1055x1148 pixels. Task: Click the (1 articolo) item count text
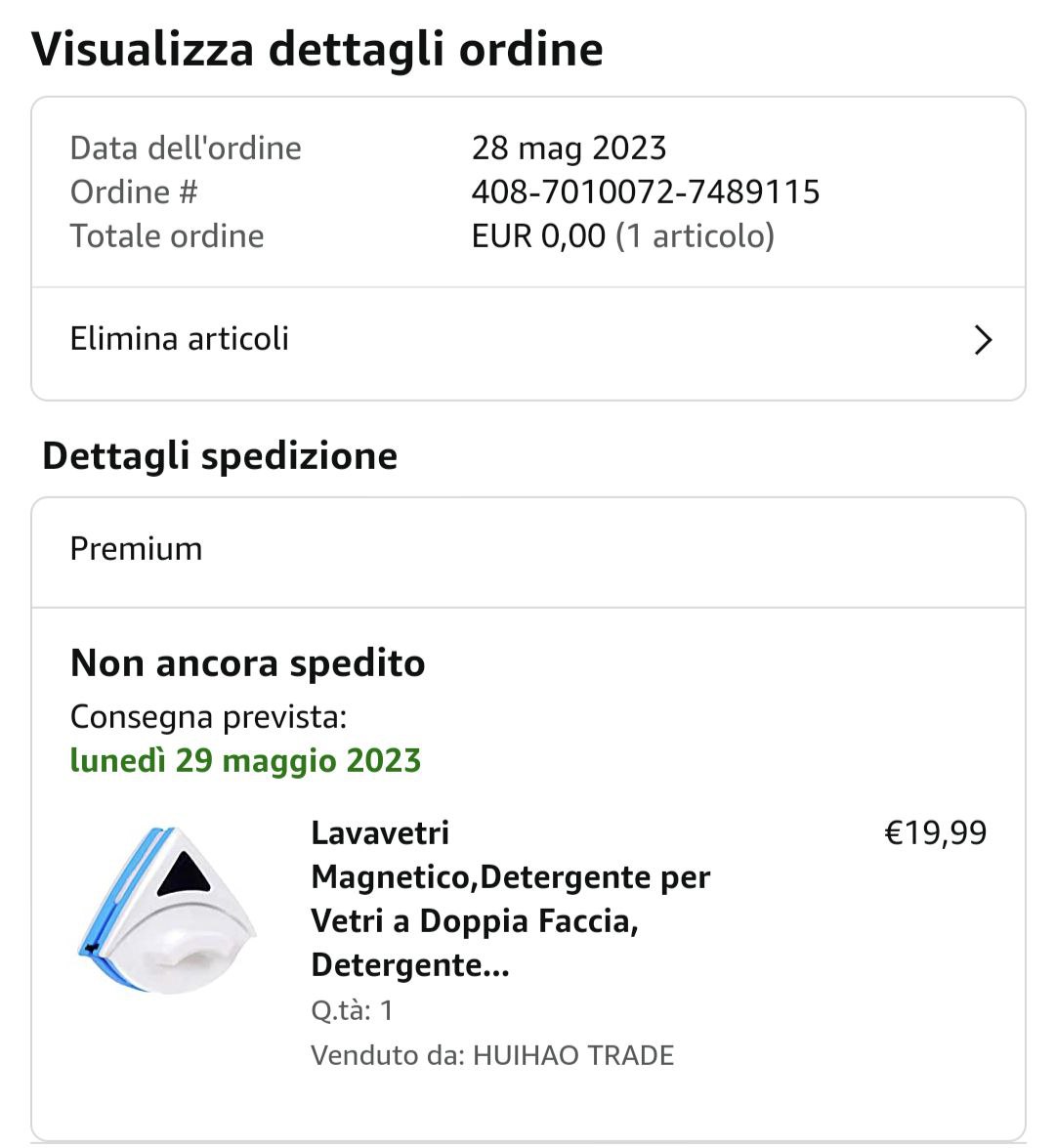click(695, 235)
